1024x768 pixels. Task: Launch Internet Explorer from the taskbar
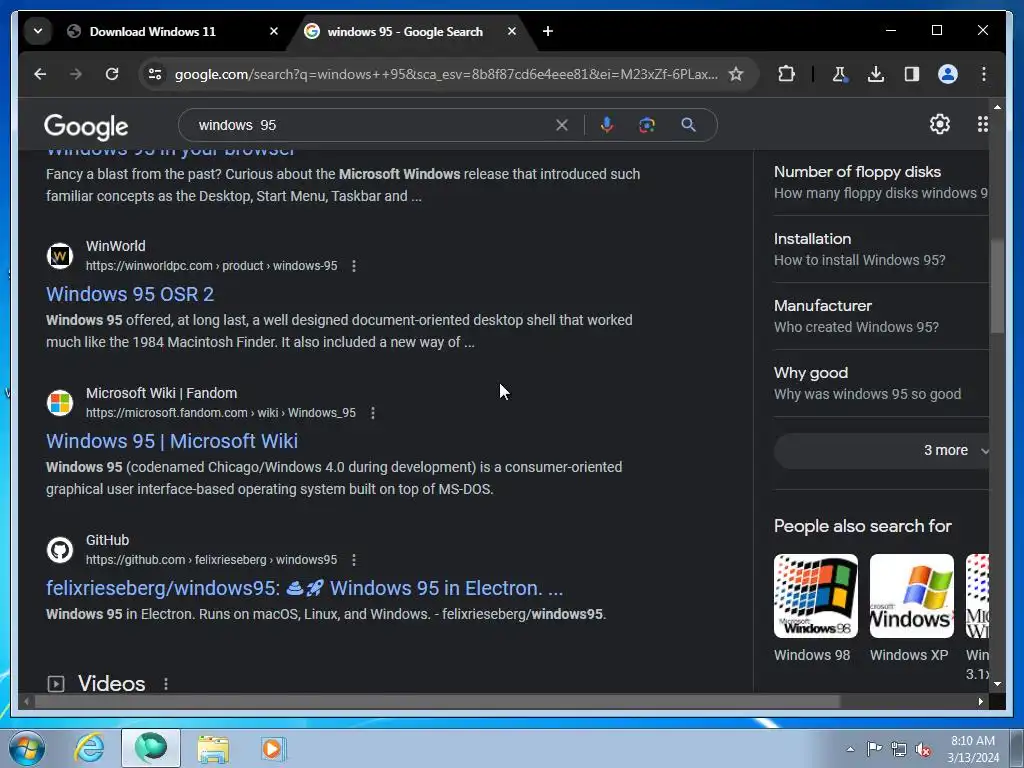(89, 748)
